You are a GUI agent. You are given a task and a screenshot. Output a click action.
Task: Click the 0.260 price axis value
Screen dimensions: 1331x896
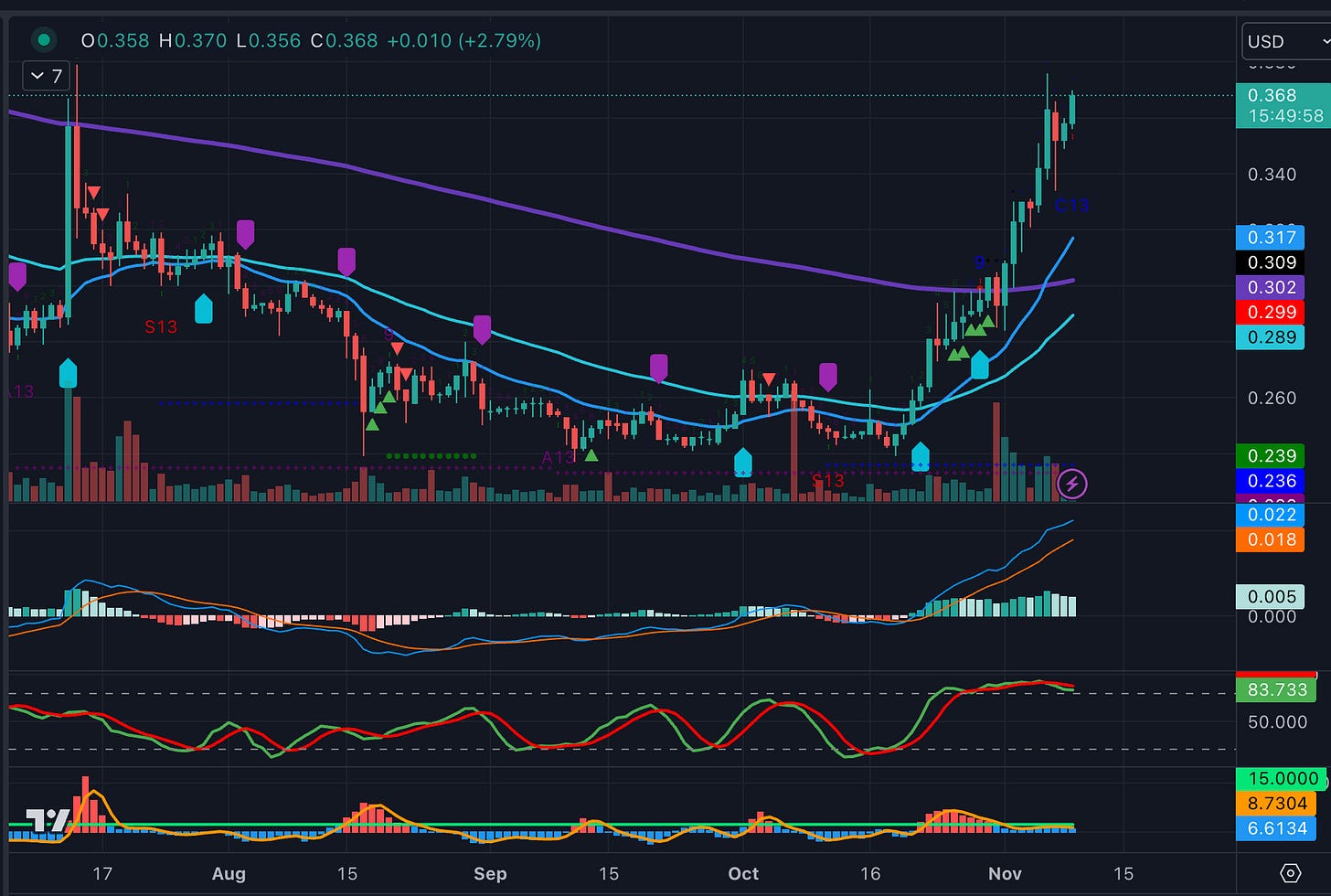[1272, 398]
